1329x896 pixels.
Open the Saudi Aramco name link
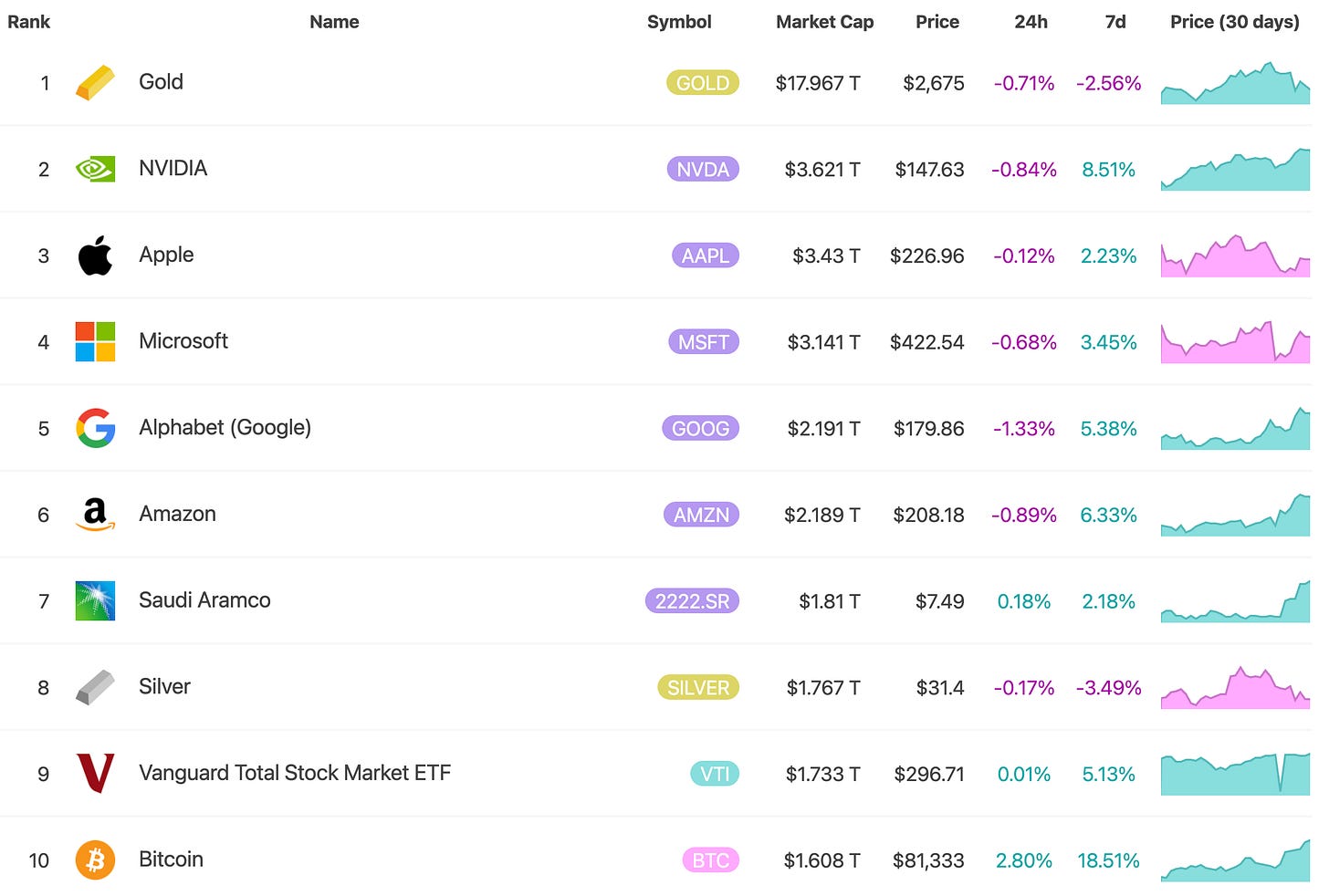click(204, 600)
